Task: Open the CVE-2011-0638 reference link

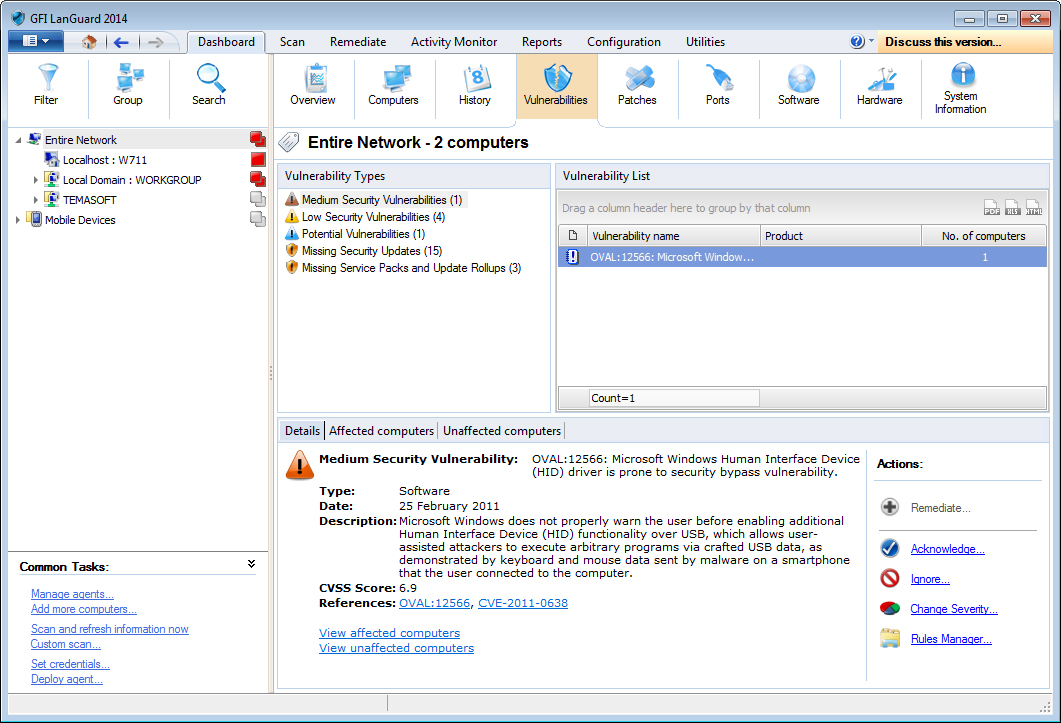Action: [523, 603]
